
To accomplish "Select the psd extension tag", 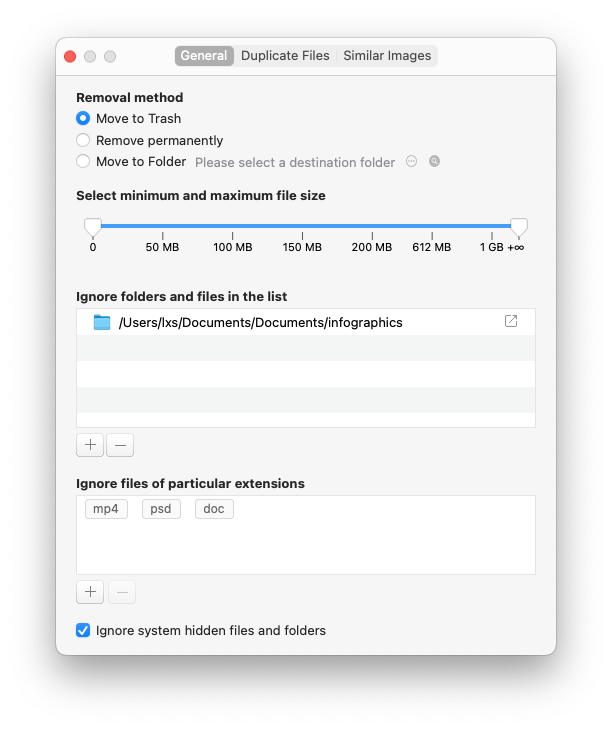I will pyautogui.click(x=161, y=509).
